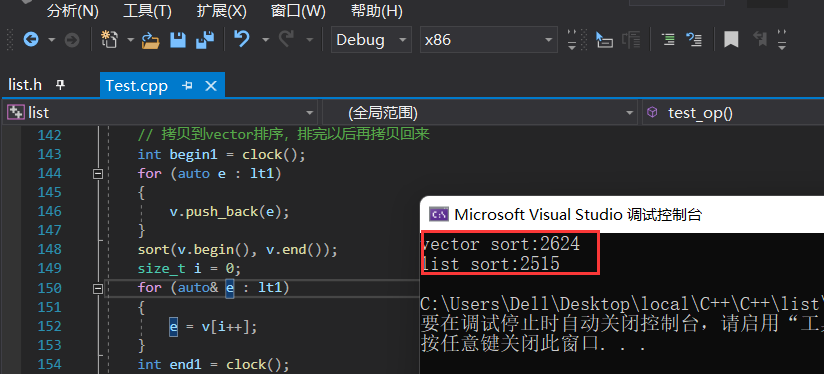Expand the Undo history dropdown arrow
Viewport: 824px width, 374px height.
(265, 39)
